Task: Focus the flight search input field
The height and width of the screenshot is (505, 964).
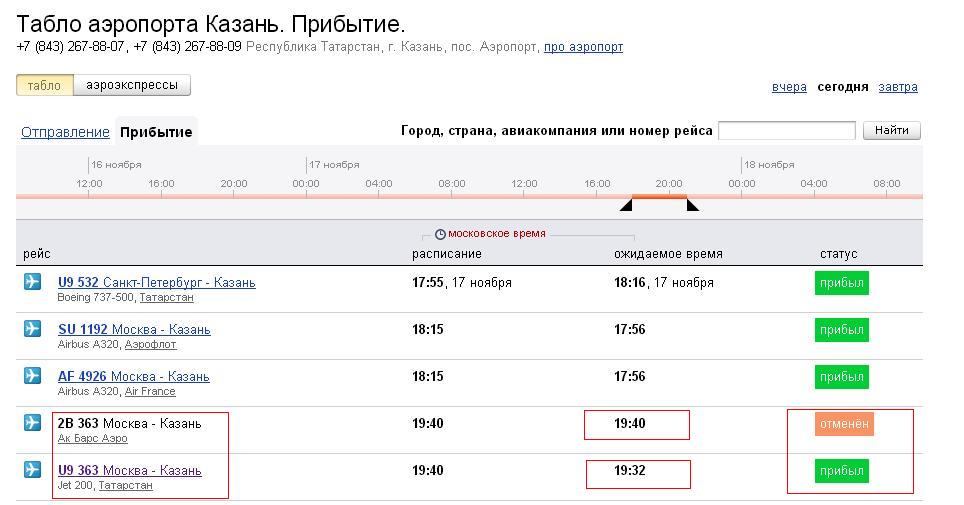Action: pyautogui.click(x=787, y=130)
